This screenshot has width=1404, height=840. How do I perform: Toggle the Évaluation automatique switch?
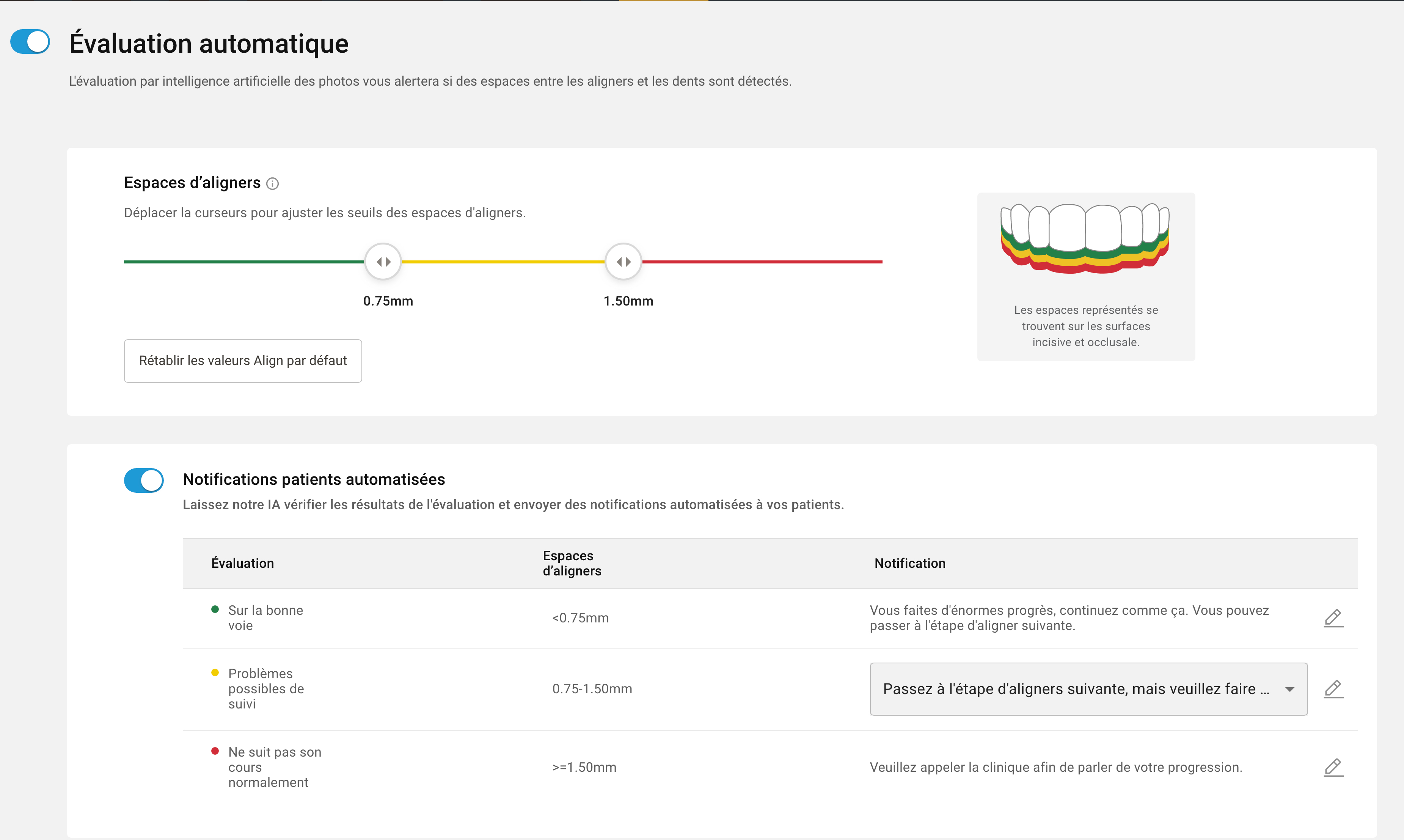click(x=30, y=42)
